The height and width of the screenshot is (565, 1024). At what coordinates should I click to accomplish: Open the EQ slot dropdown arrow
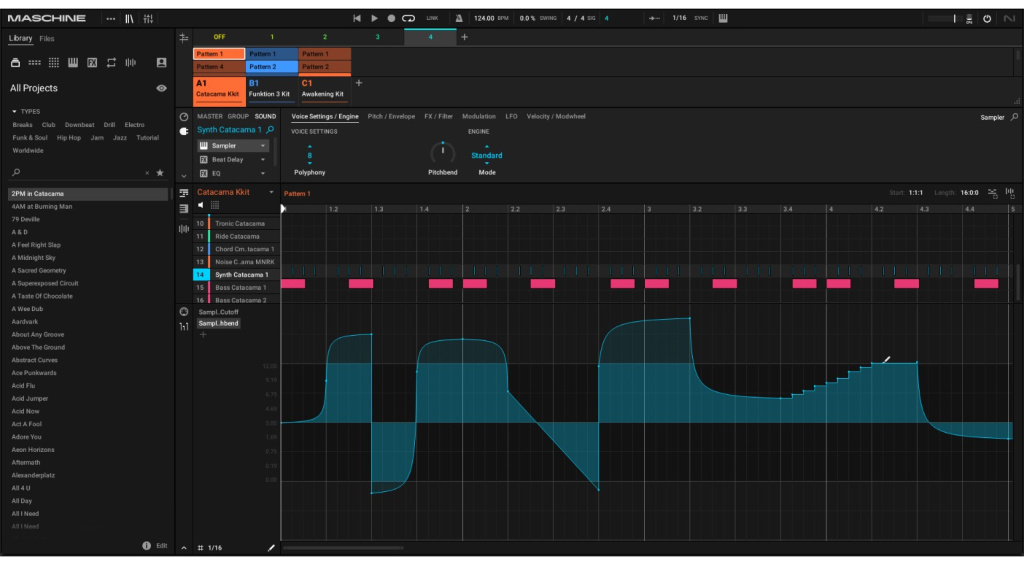point(263,174)
